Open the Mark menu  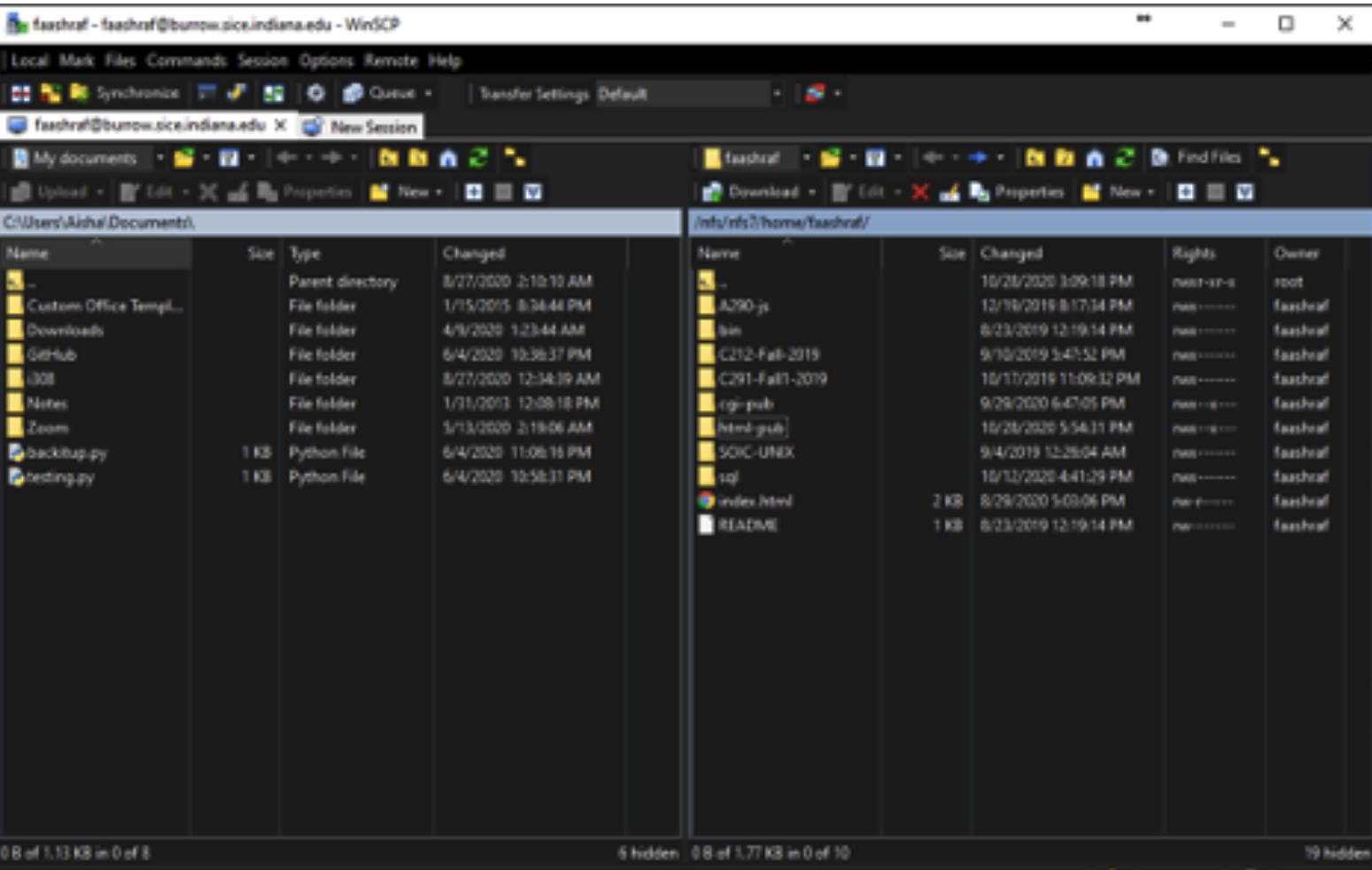pyautogui.click(x=76, y=61)
